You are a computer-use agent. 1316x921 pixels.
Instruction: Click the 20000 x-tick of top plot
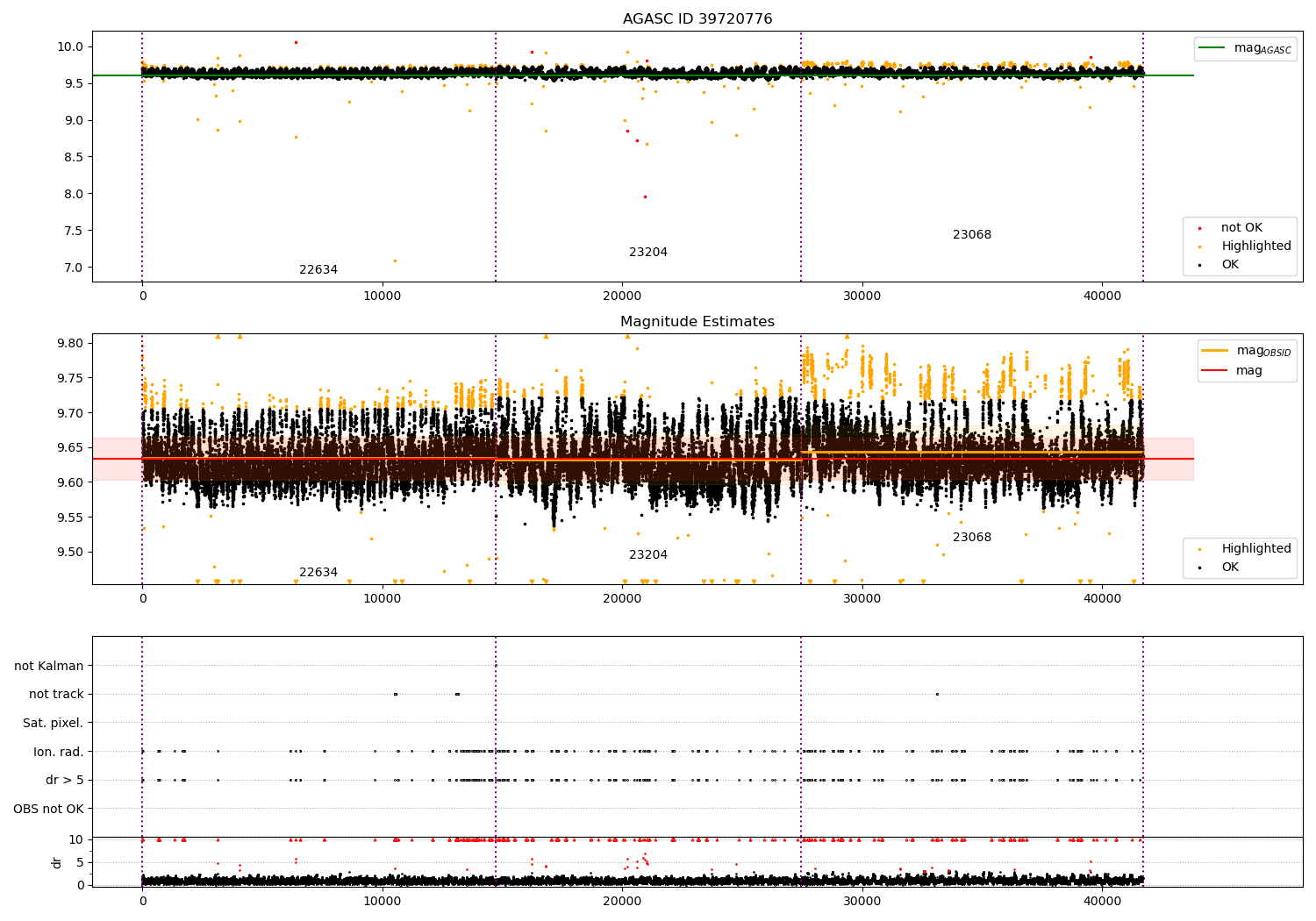622,296
